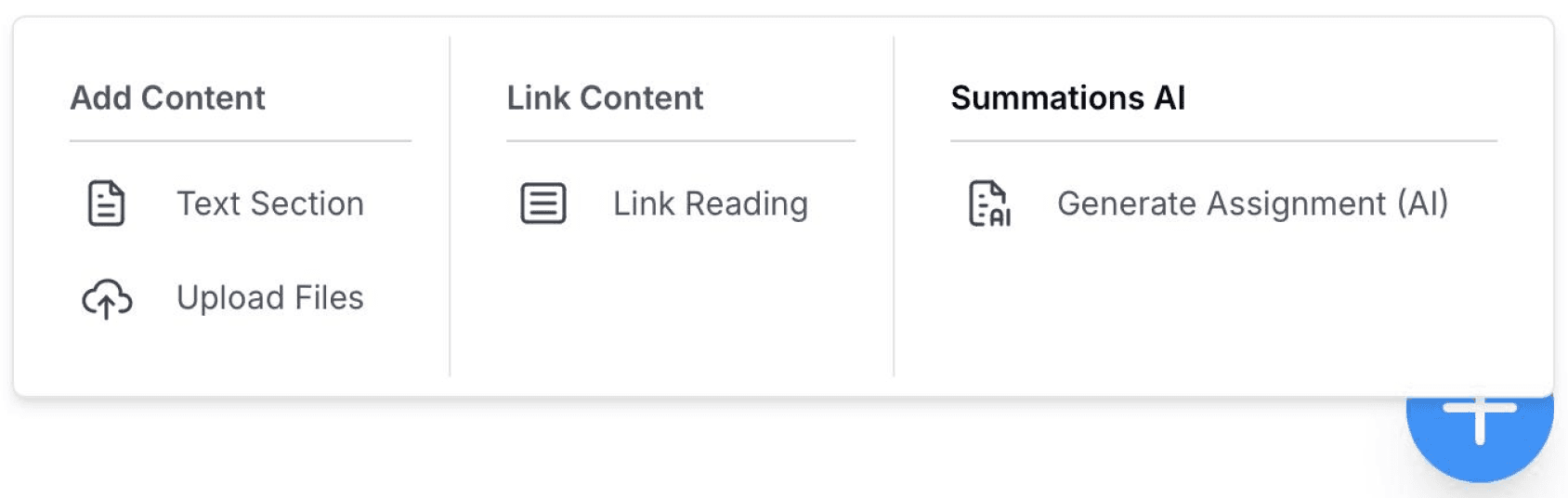Screen dimensions: 1568x498
Task: Click the divider line under Summations AI
Action: tap(1223, 141)
